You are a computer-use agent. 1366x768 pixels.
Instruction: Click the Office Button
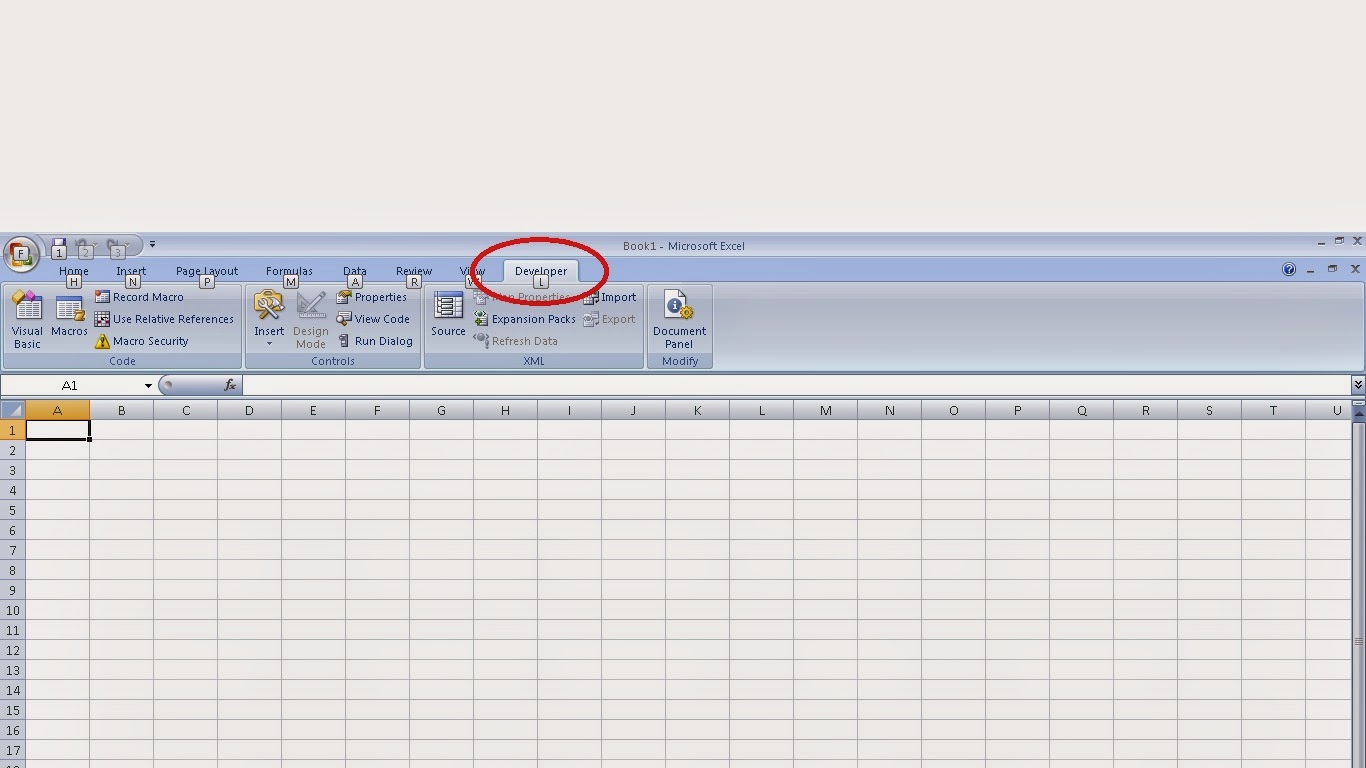[x=21, y=254]
